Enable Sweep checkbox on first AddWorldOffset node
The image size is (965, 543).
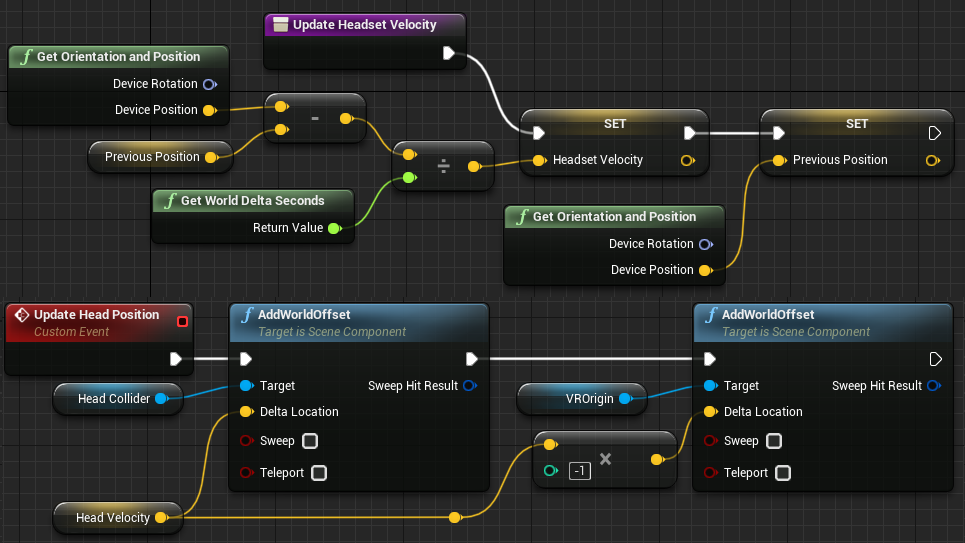tap(310, 441)
